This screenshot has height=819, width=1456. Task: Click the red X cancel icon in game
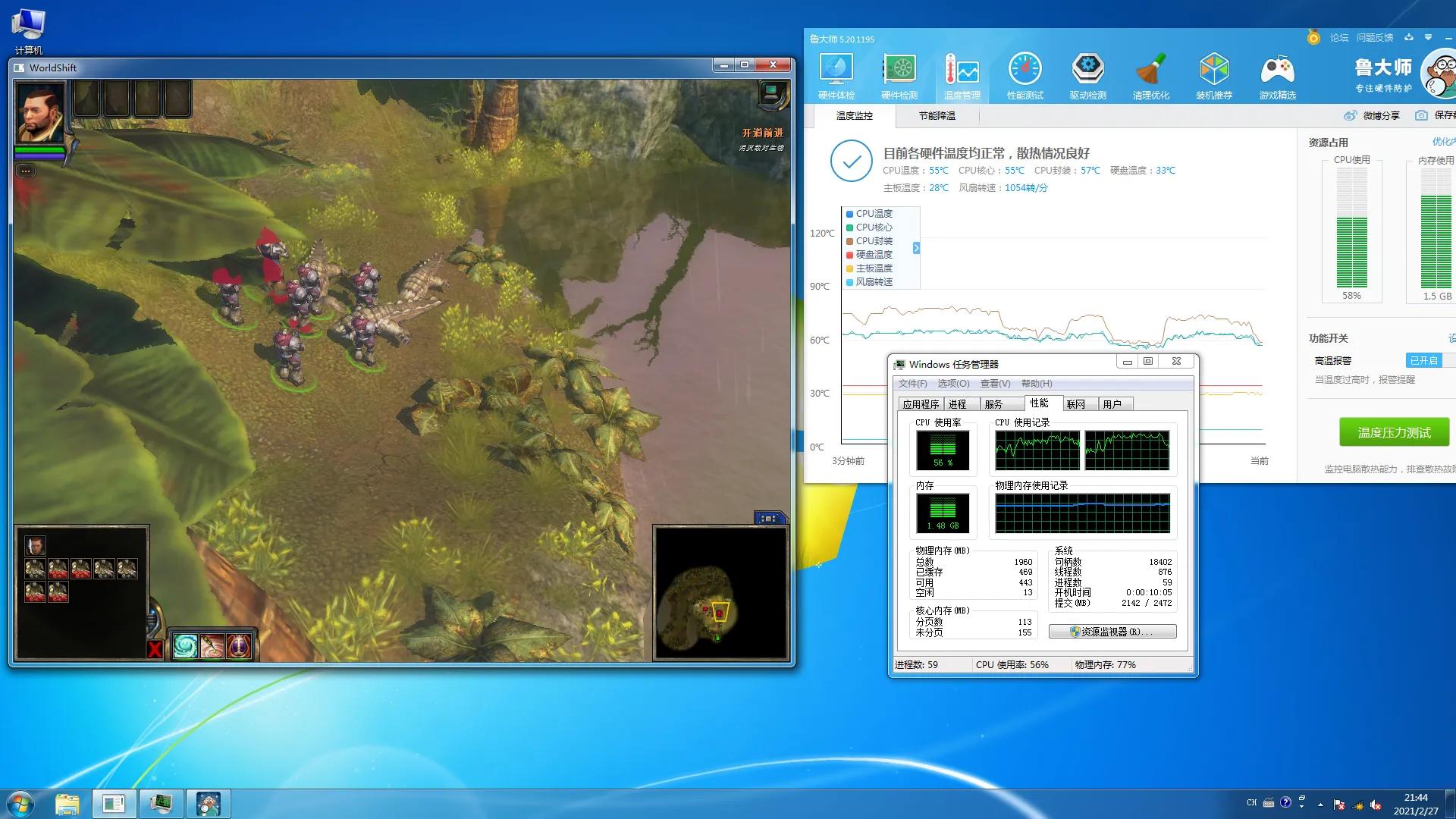(x=155, y=649)
